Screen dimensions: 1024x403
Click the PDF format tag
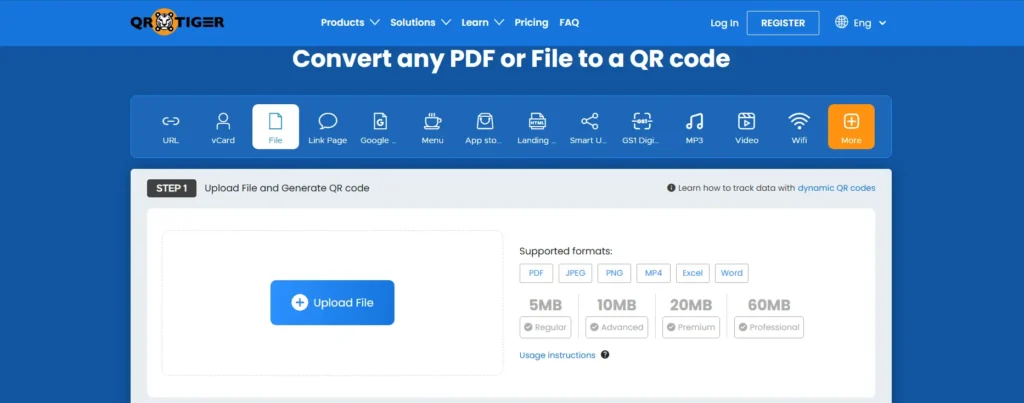coord(536,273)
